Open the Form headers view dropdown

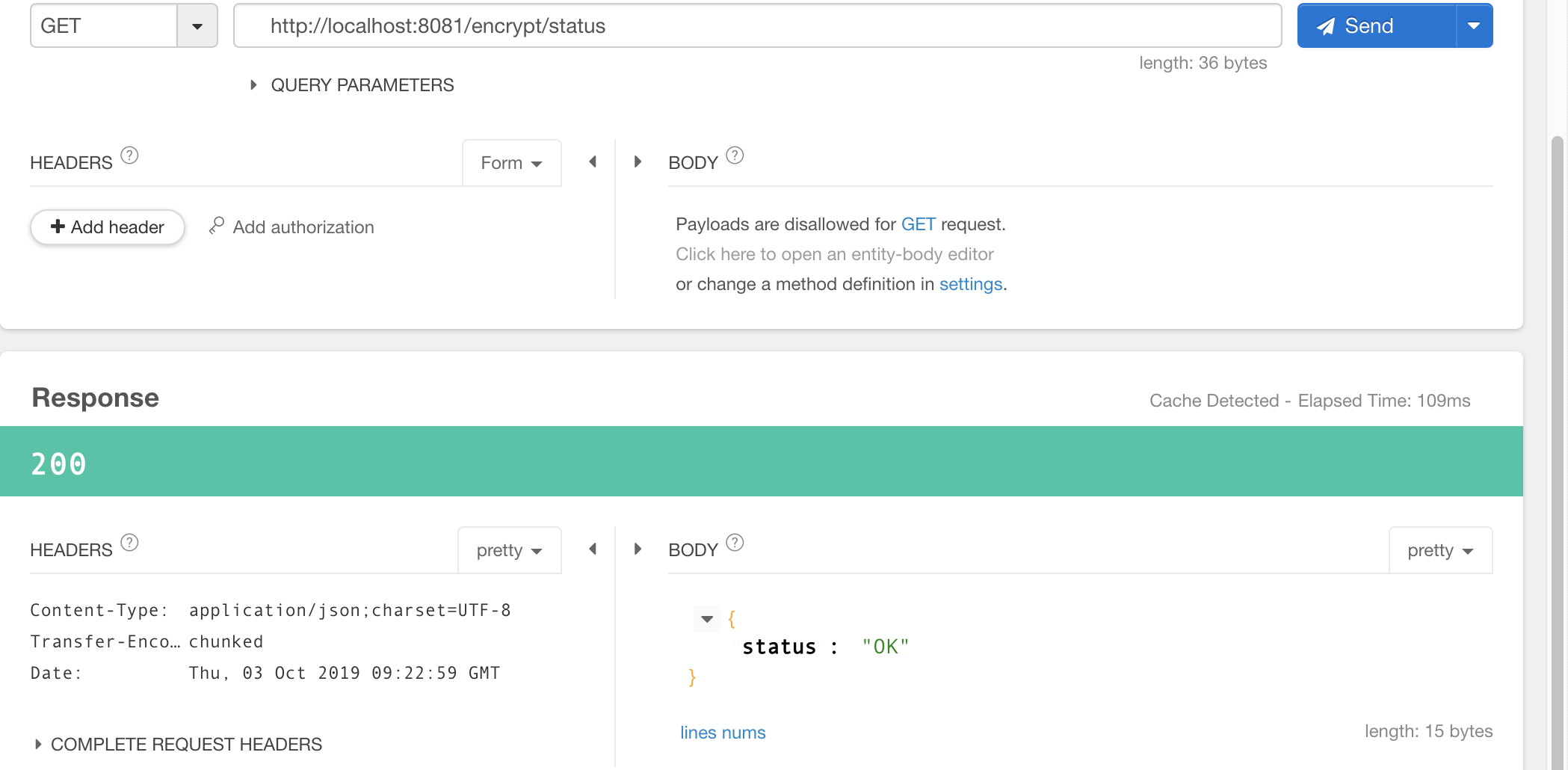511,162
